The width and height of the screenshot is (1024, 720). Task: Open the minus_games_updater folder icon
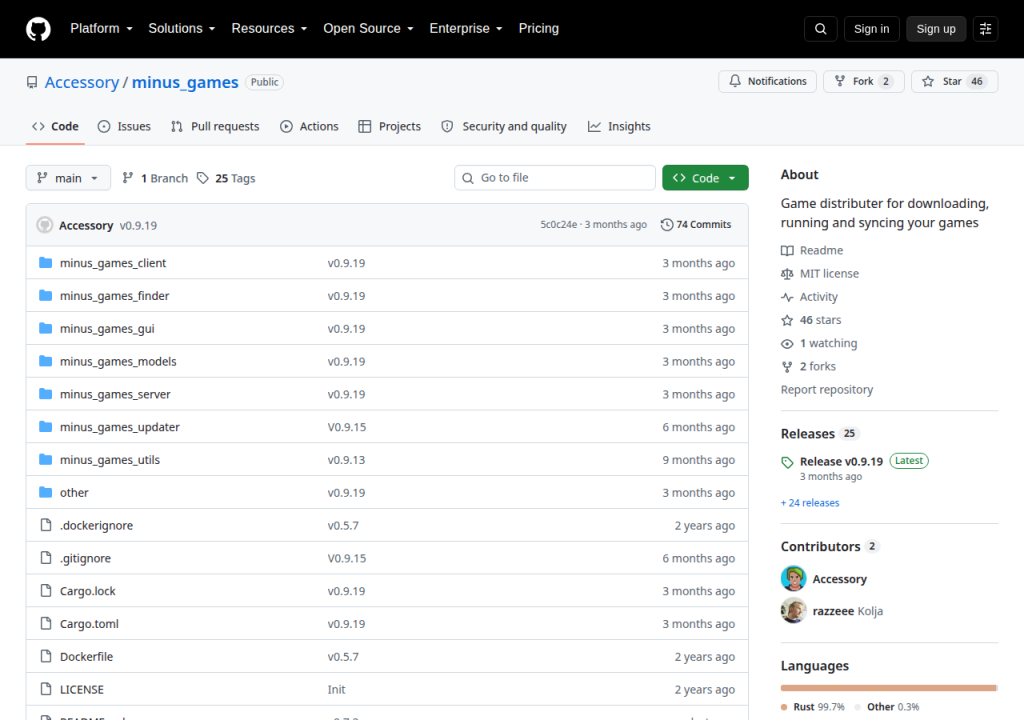[45, 427]
